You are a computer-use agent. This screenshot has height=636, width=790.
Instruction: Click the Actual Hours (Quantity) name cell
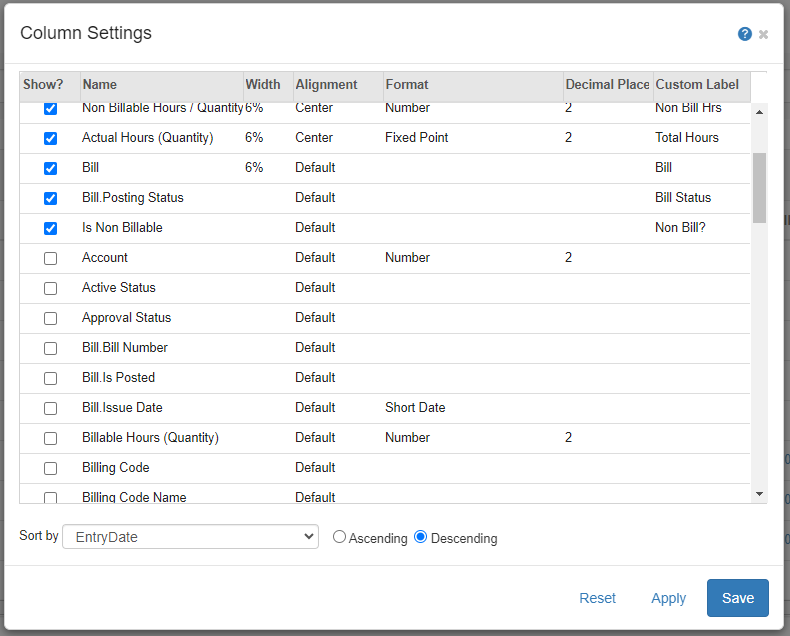tap(148, 138)
